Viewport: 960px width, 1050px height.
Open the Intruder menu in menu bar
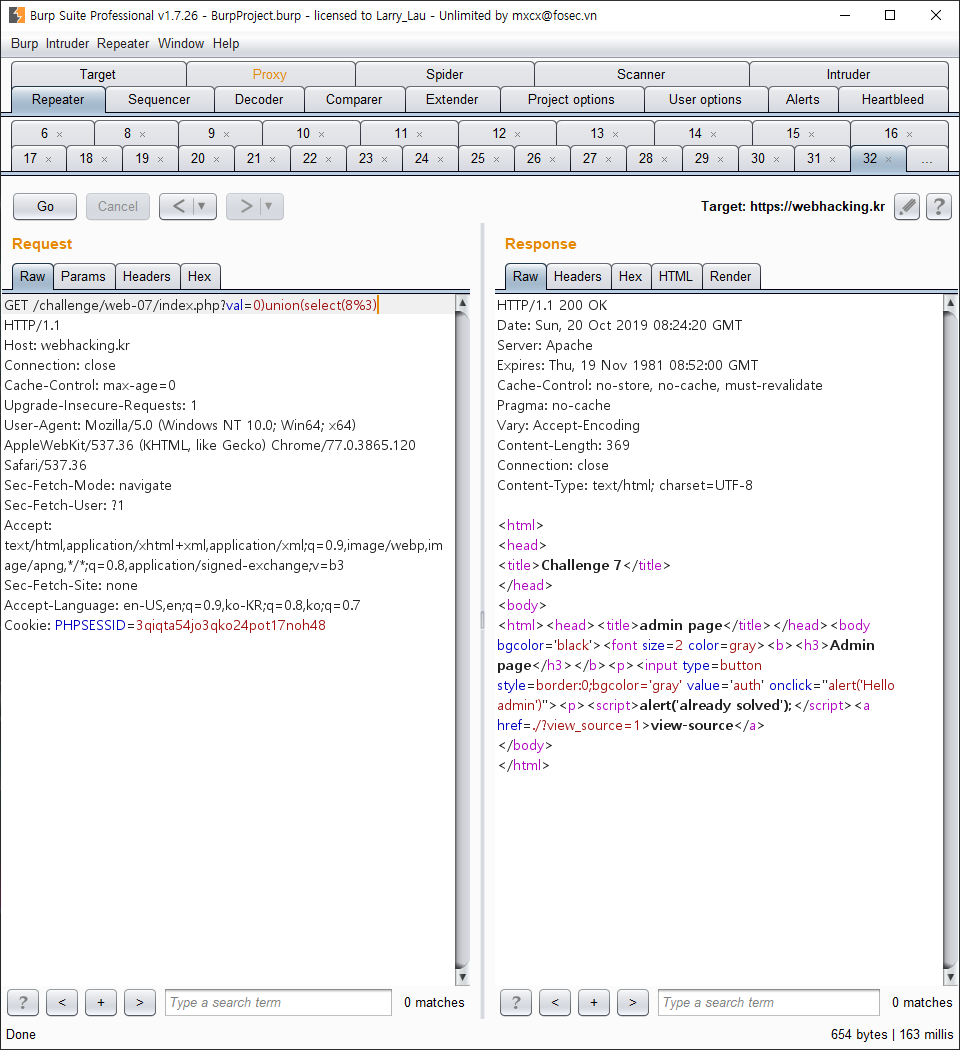coord(67,44)
